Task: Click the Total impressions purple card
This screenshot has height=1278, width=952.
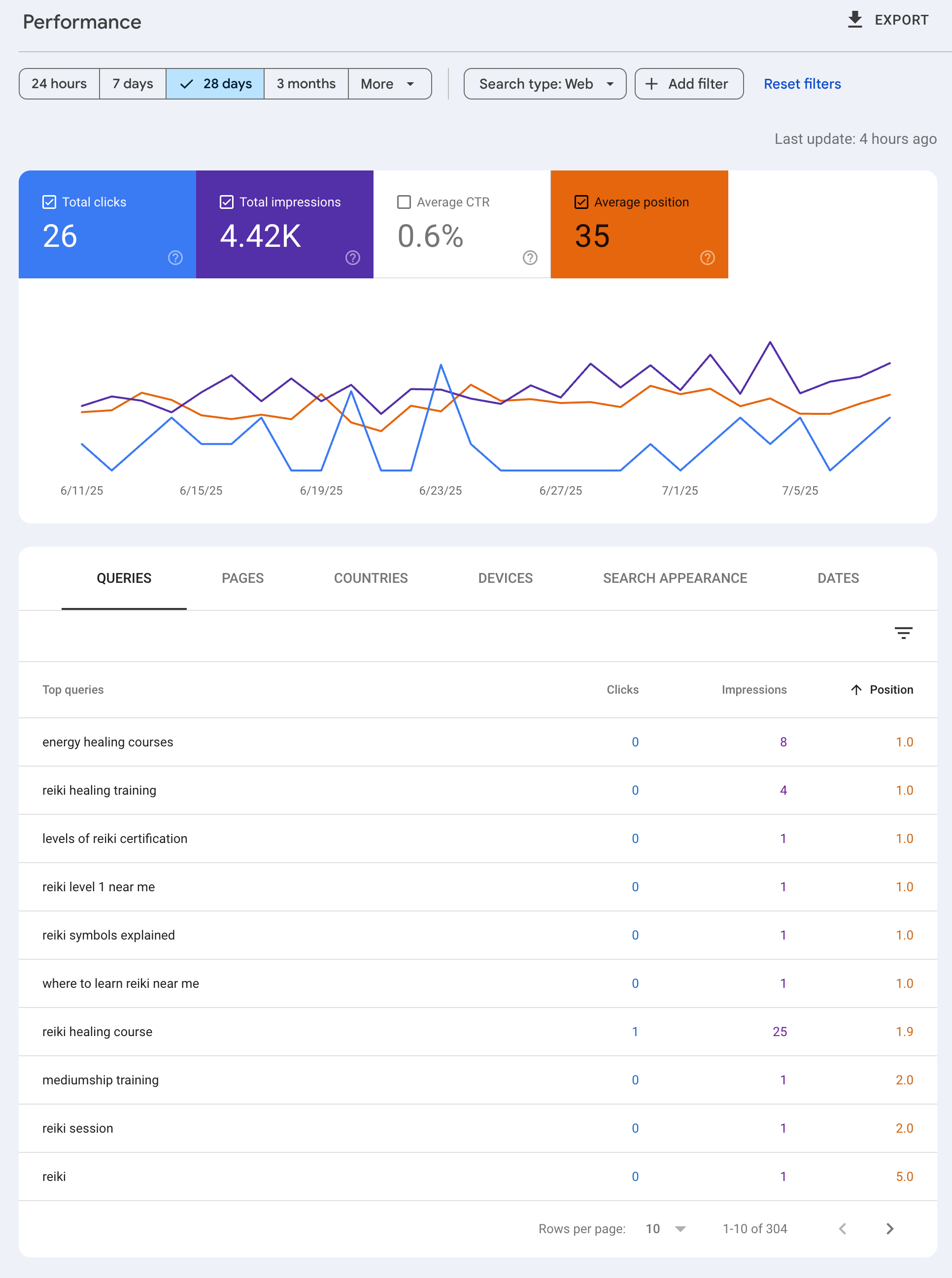Action: pos(285,224)
